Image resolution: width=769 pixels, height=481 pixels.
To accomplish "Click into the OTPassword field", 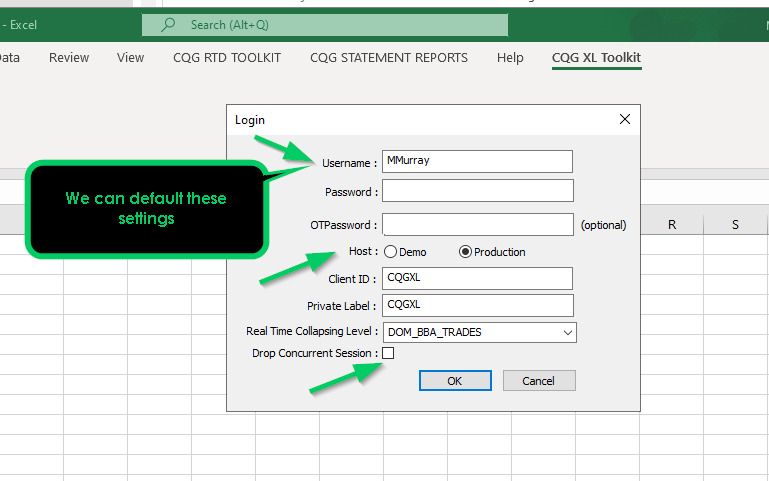I will tap(478, 225).
